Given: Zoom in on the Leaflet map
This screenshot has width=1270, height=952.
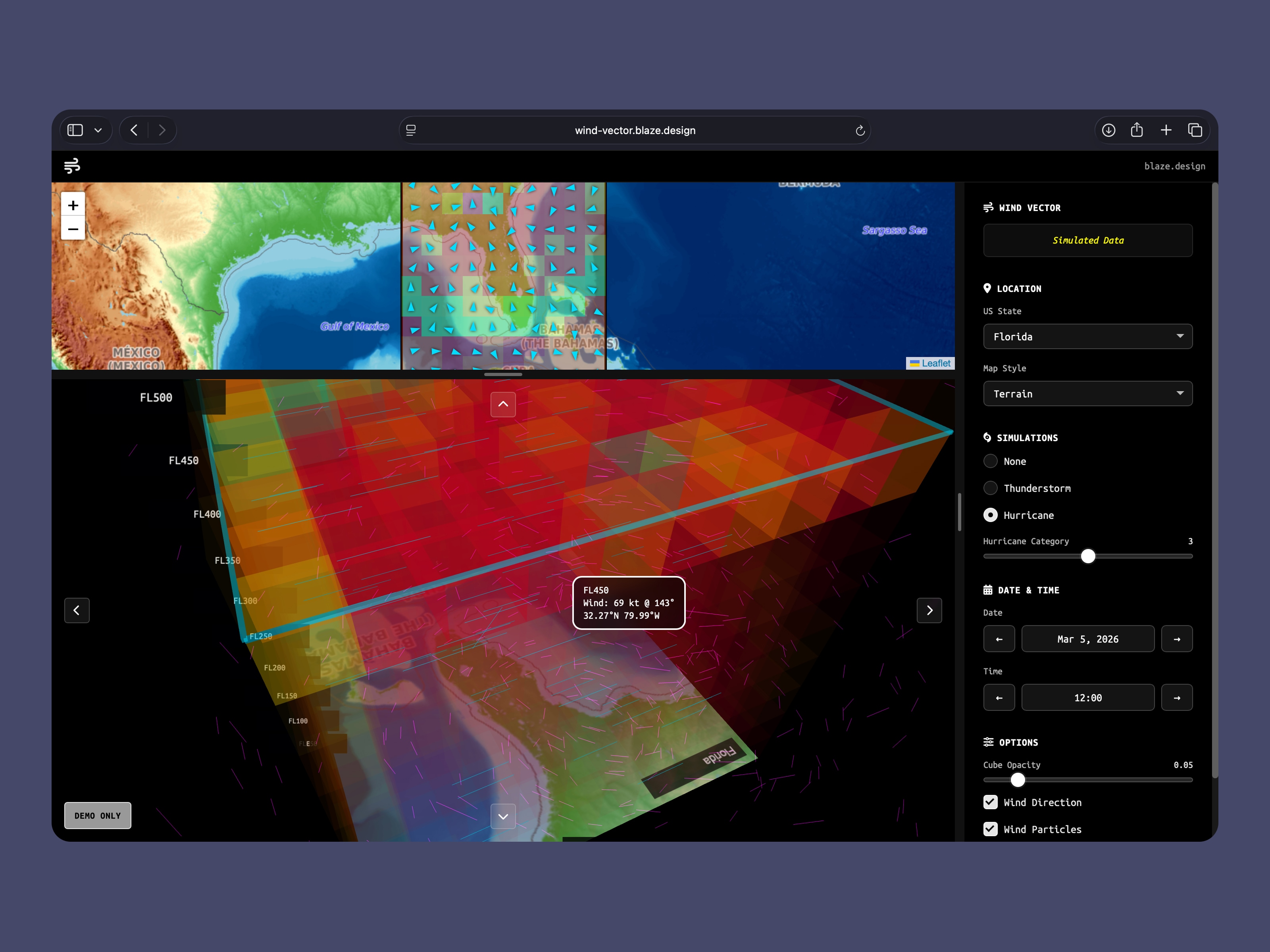Looking at the screenshot, I should tap(73, 205).
